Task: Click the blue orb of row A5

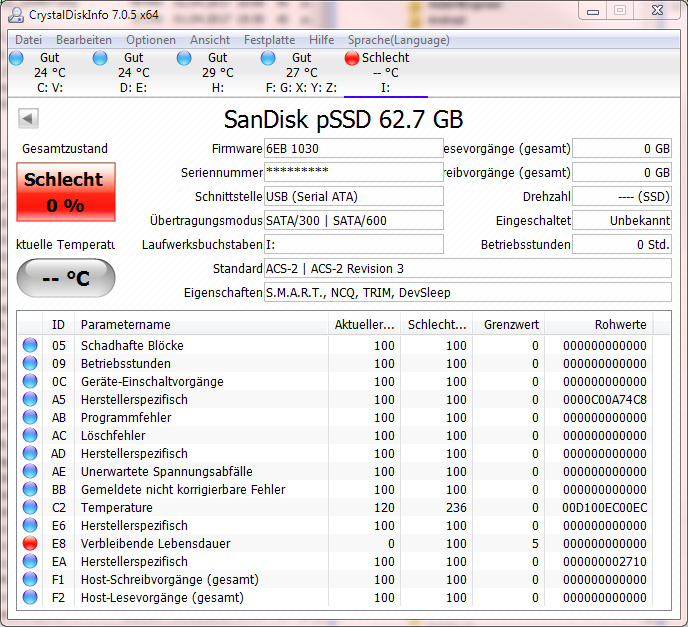Action: point(30,399)
